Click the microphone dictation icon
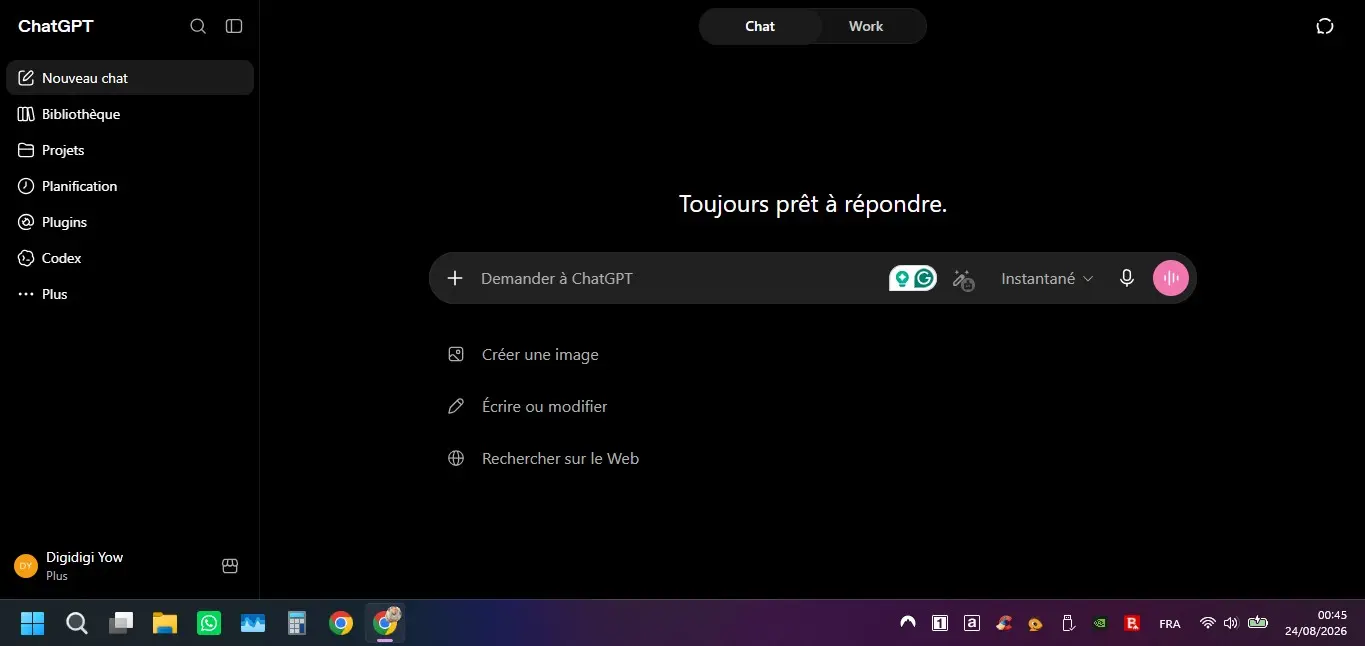 pos(1127,278)
